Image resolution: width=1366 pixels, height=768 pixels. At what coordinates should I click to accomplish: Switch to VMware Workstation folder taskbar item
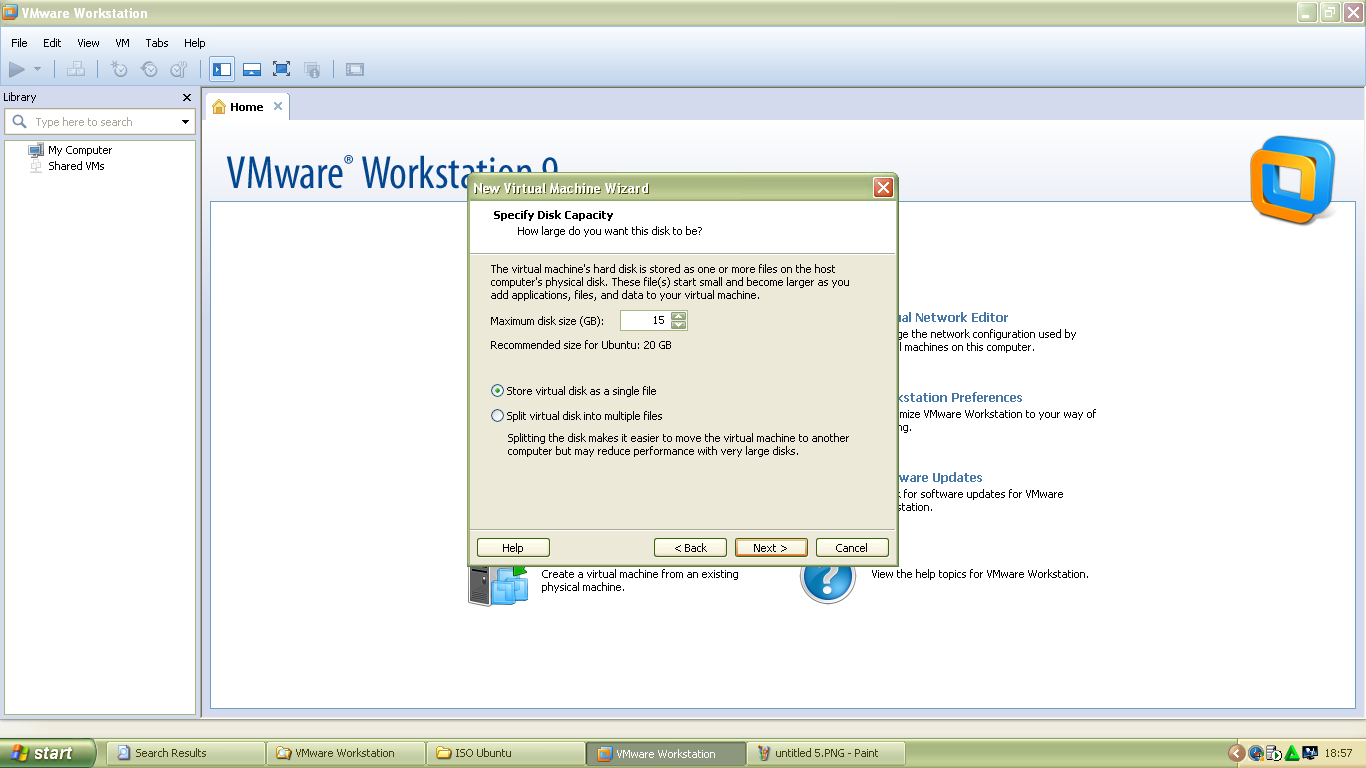[x=346, y=753]
